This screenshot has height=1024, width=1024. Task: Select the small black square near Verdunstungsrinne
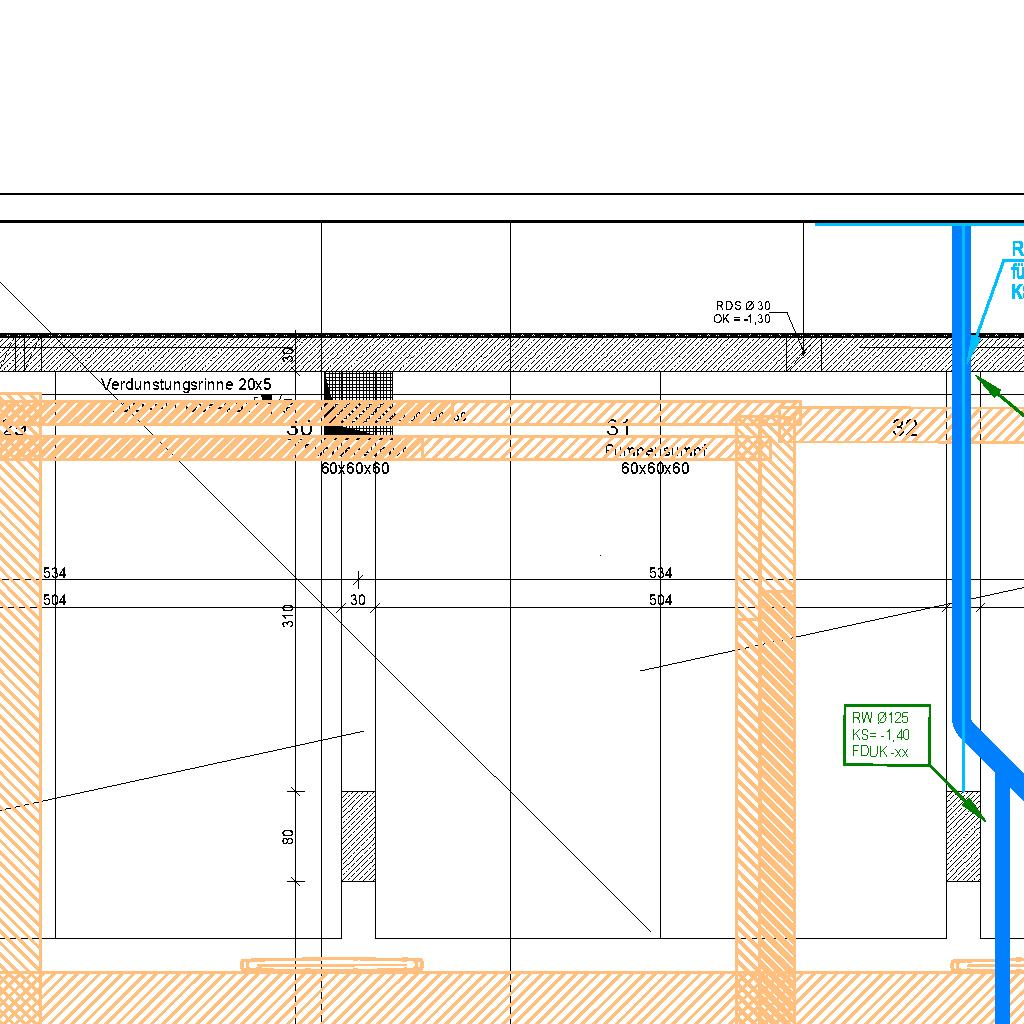point(267,397)
